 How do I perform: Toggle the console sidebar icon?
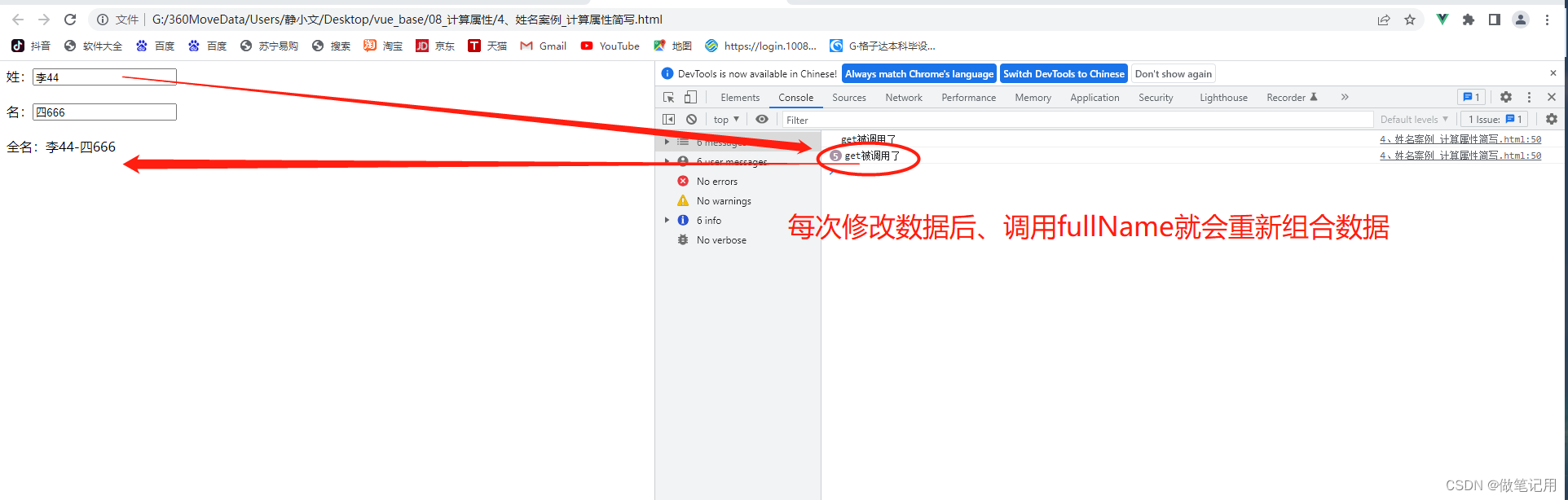[x=669, y=119]
